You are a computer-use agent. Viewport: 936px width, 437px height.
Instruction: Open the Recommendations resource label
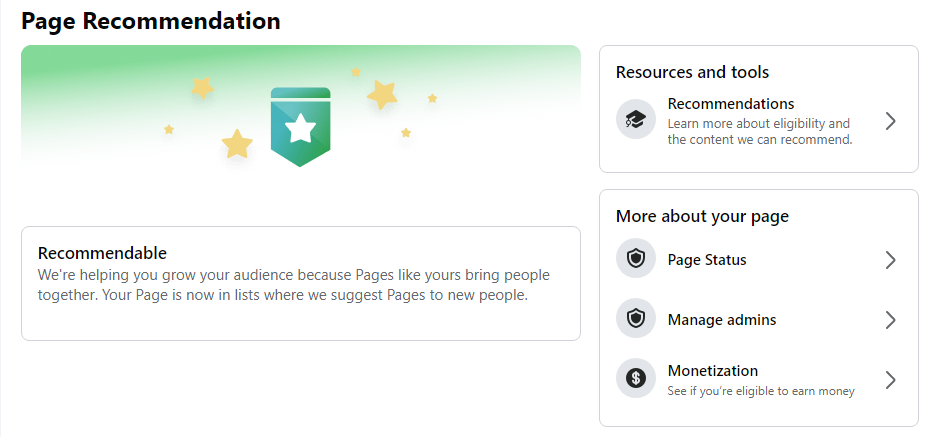731,104
